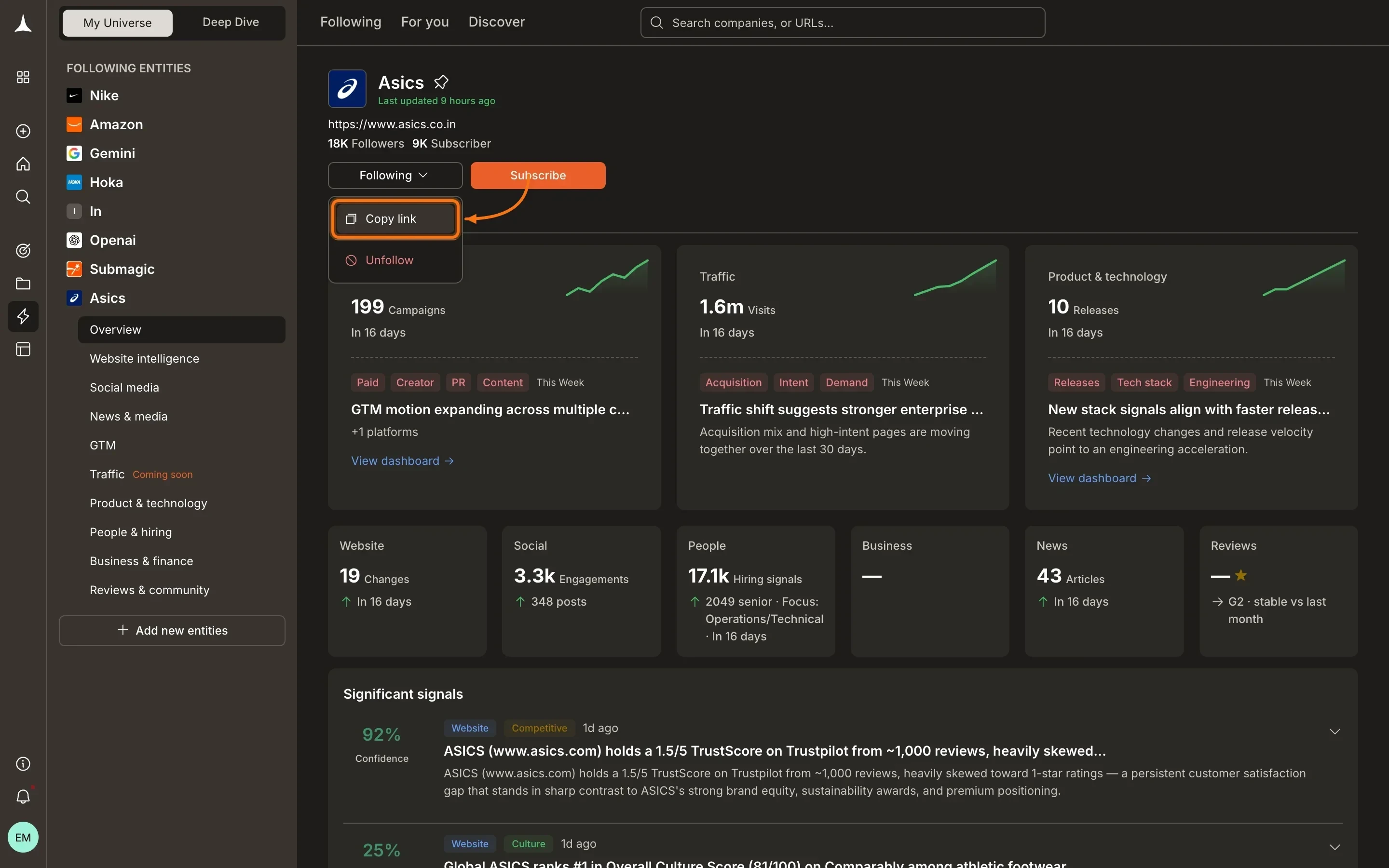
Task: Click the target icon in the sidebar
Action: (x=23, y=250)
